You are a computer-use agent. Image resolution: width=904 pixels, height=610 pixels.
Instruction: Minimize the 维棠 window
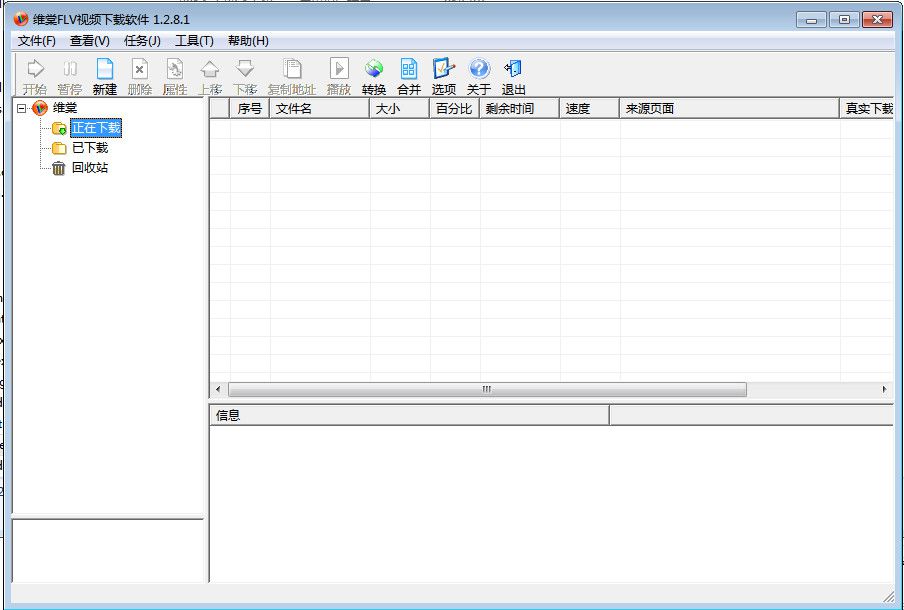[x=812, y=20]
